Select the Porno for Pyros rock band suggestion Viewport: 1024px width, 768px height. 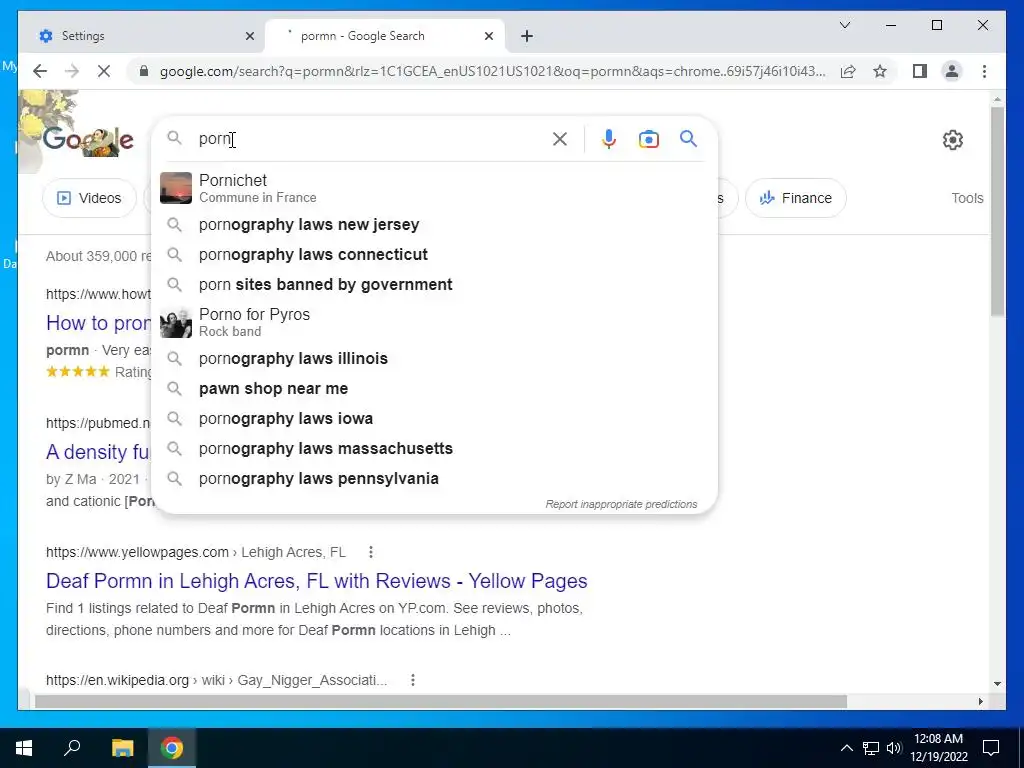pos(434,323)
